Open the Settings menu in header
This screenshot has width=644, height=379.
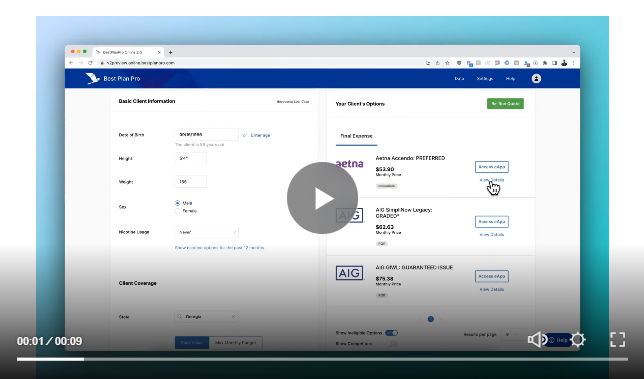tap(485, 78)
